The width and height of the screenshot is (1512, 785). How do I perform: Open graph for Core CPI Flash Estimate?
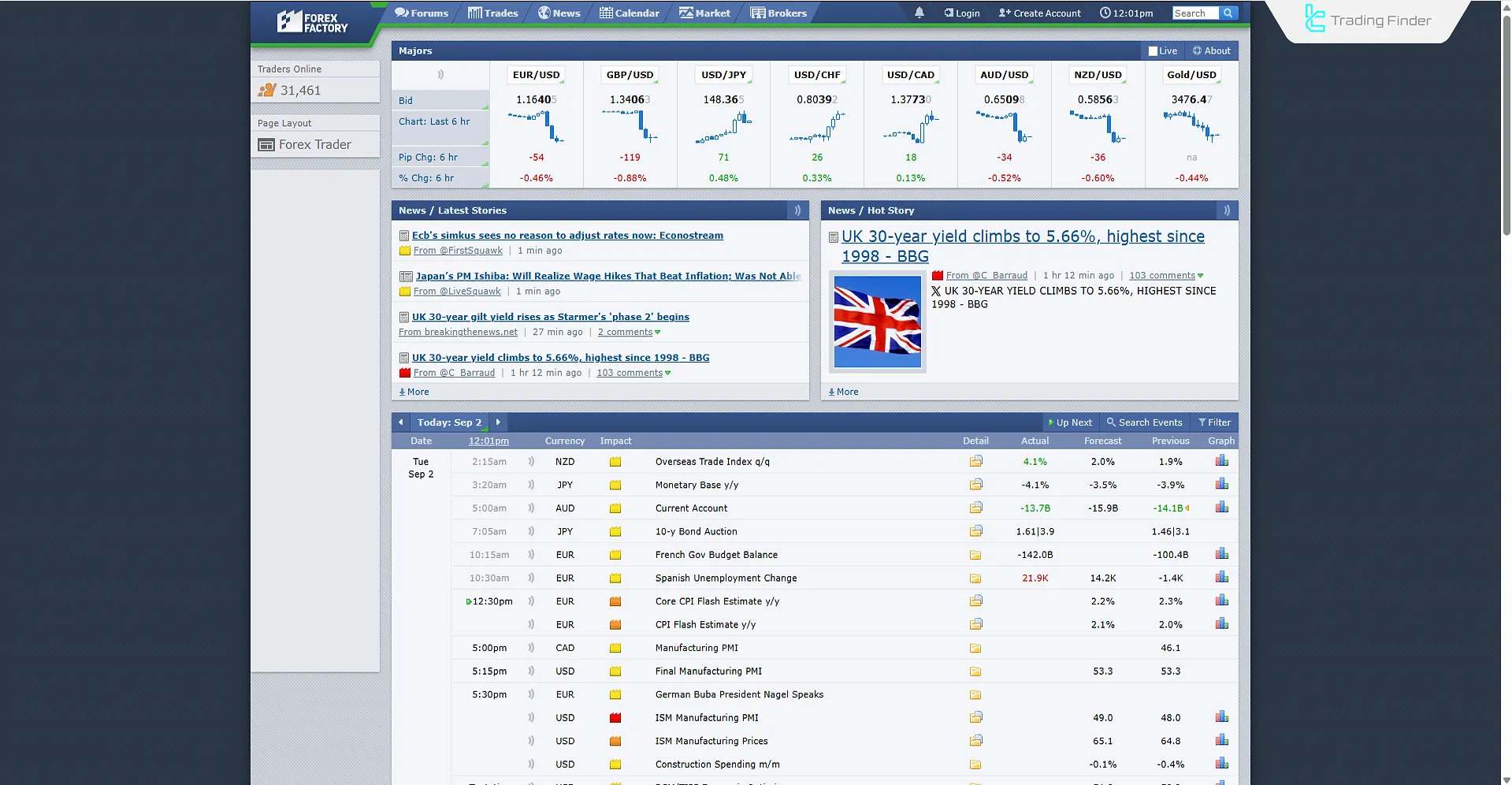coord(1221,601)
